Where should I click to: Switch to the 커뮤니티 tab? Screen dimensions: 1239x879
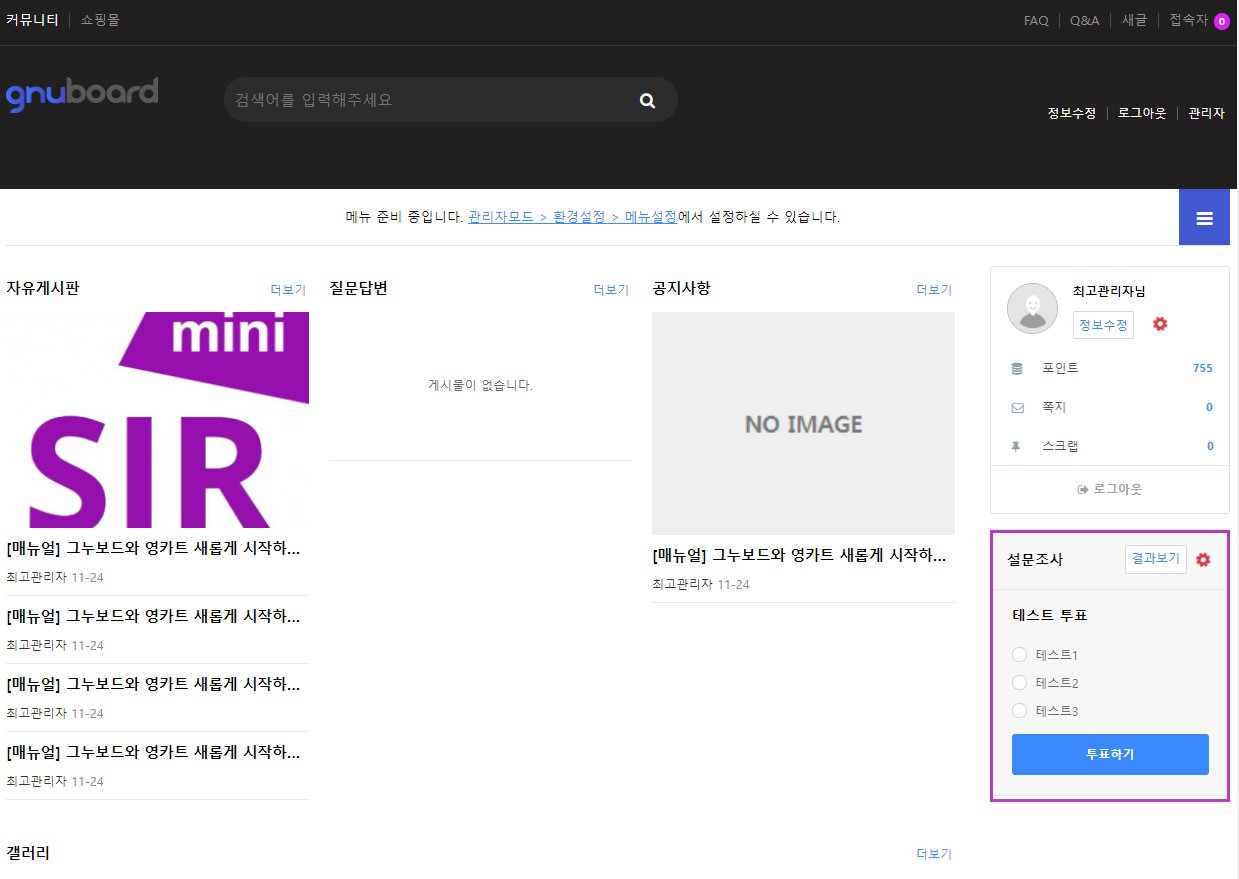tap(32, 20)
